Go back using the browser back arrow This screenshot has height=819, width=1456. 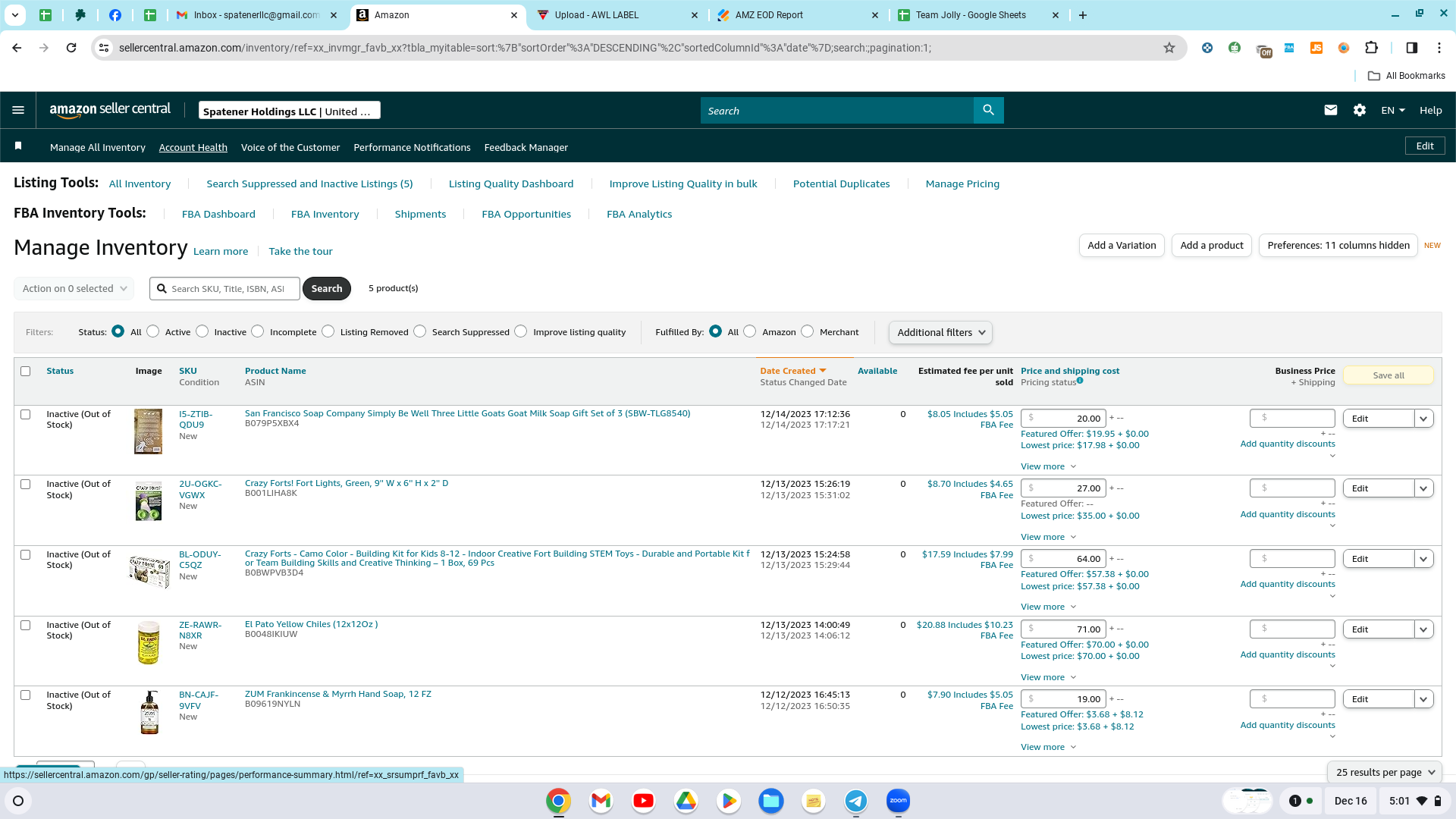[x=17, y=48]
